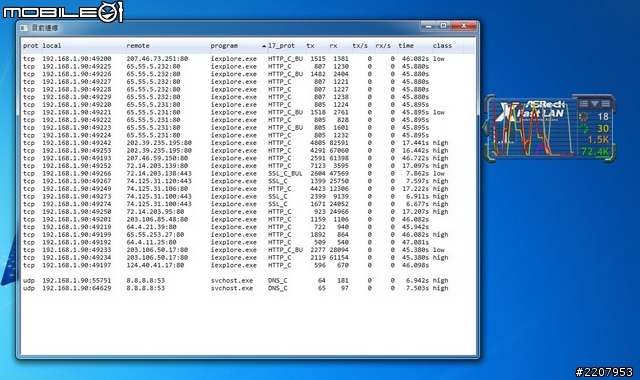Select local address 192.168.1.90:49224

click(x=77, y=135)
